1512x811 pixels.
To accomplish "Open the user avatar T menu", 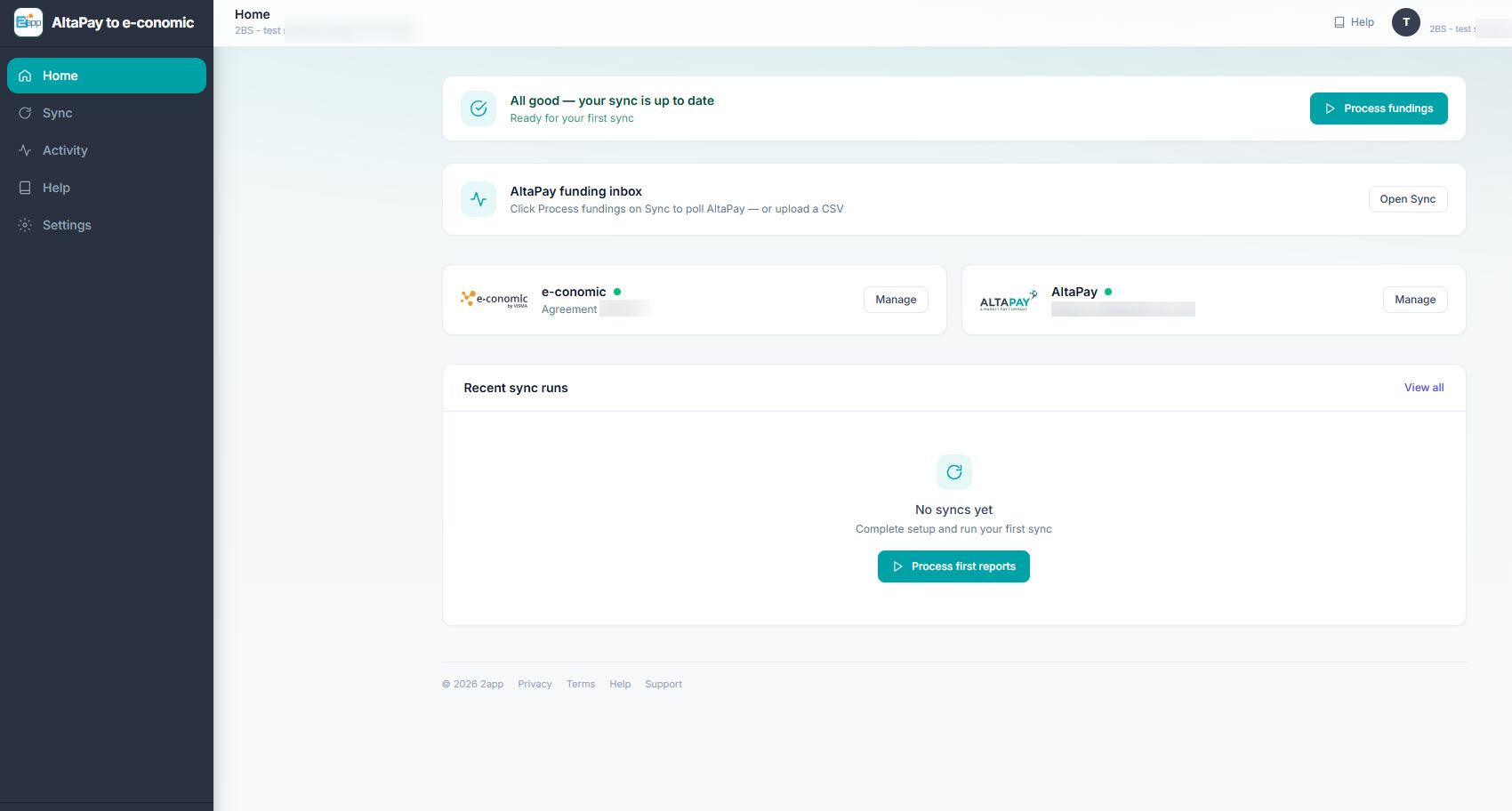I will tap(1406, 22).
